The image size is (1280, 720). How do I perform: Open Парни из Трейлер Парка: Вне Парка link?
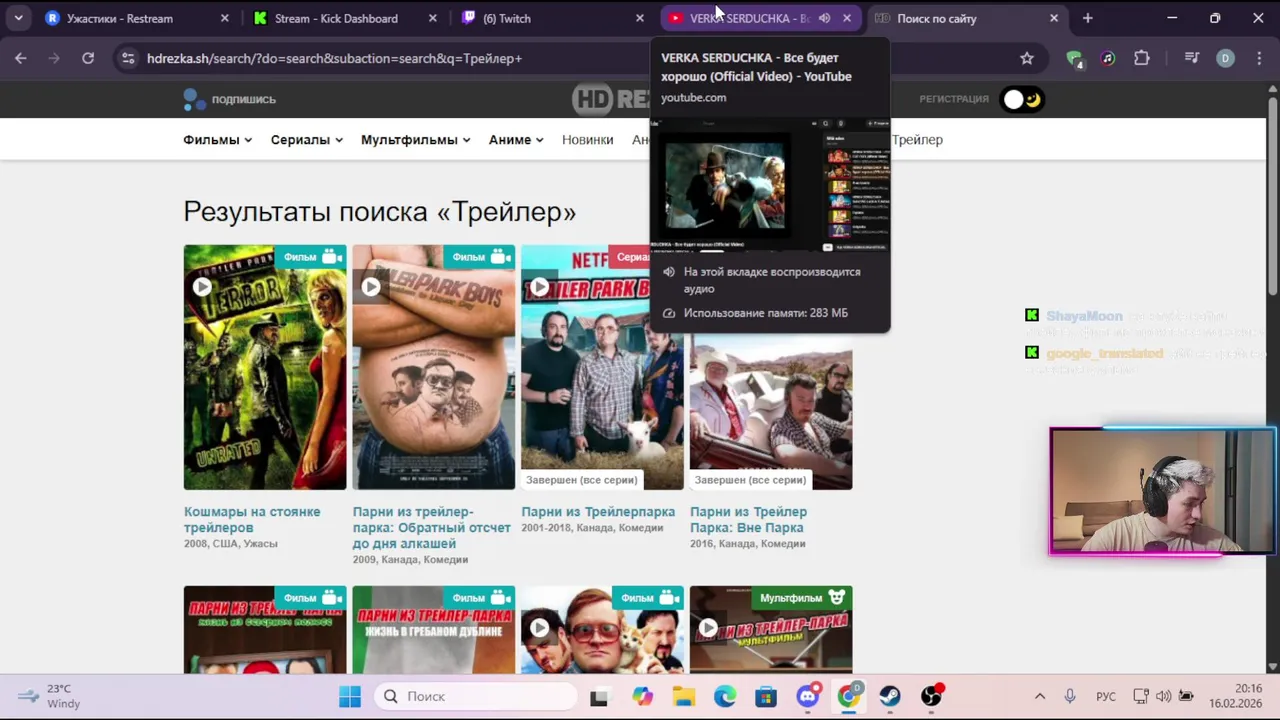click(x=748, y=519)
